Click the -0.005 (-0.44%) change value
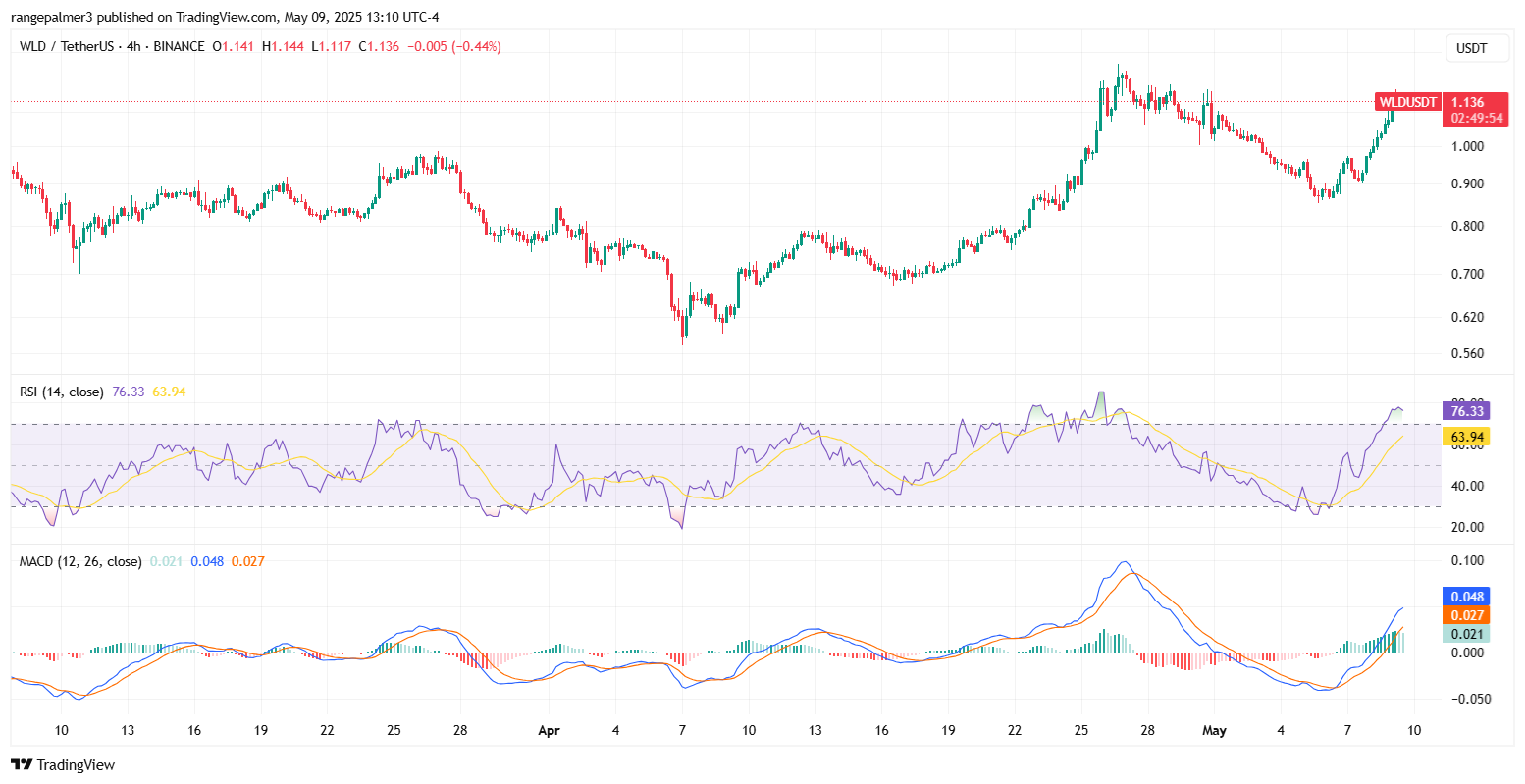Screen dimensions: 1525x784 pyautogui.click(x=453, y=46)
